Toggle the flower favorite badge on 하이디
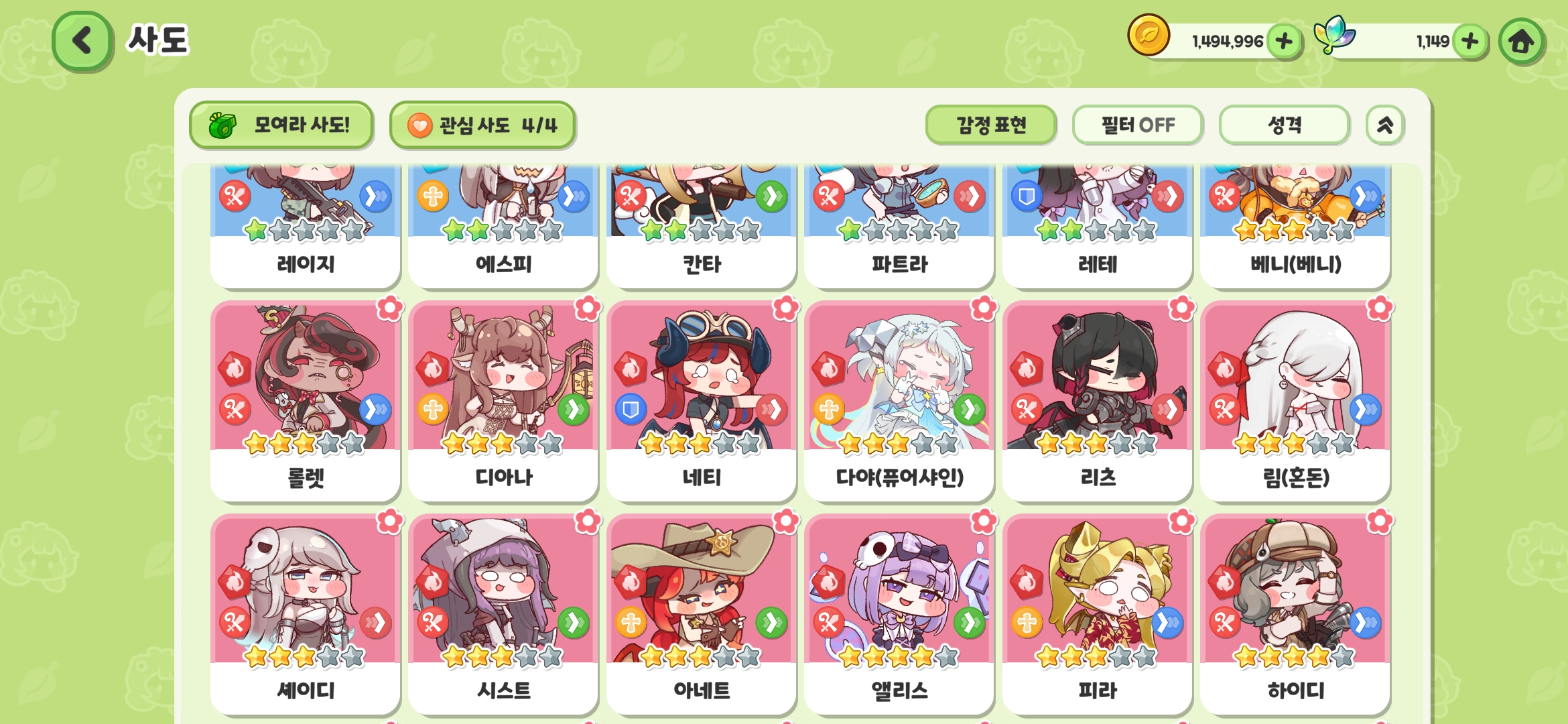Viewport: 1568px width, 724px height. tap(1380, 522)
